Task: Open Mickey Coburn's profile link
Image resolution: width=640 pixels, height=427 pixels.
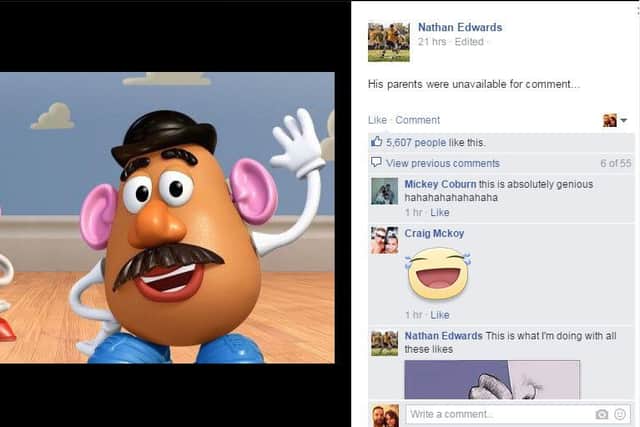Action: [x=440, y=184]
